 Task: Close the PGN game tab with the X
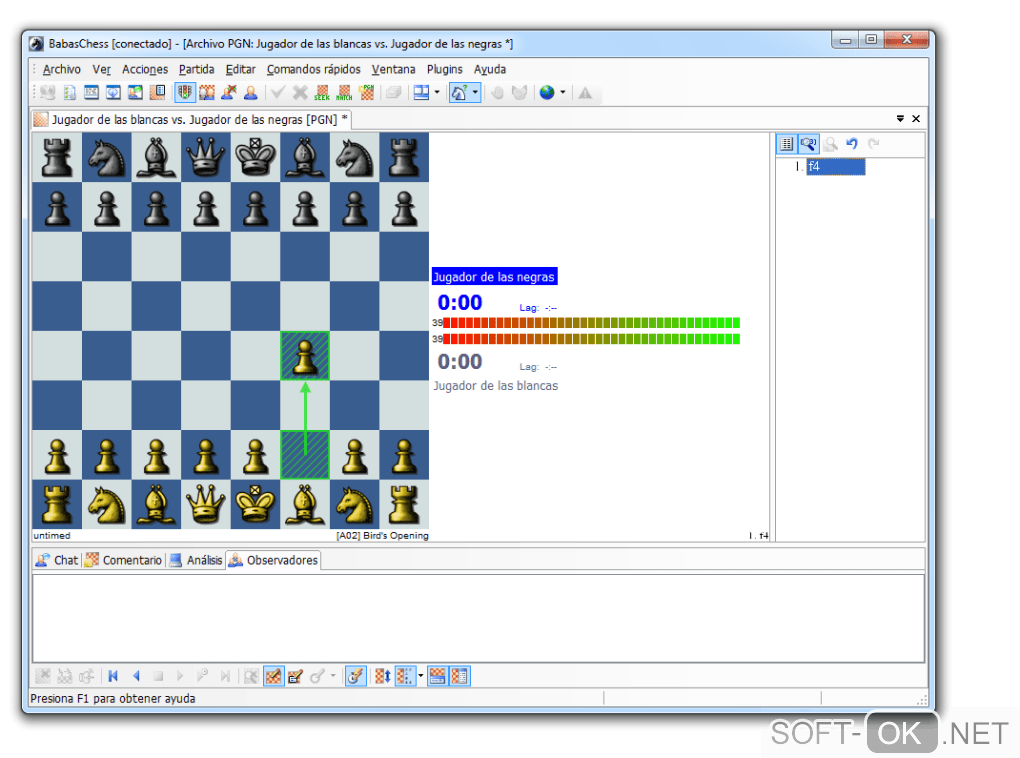[916, 118]
